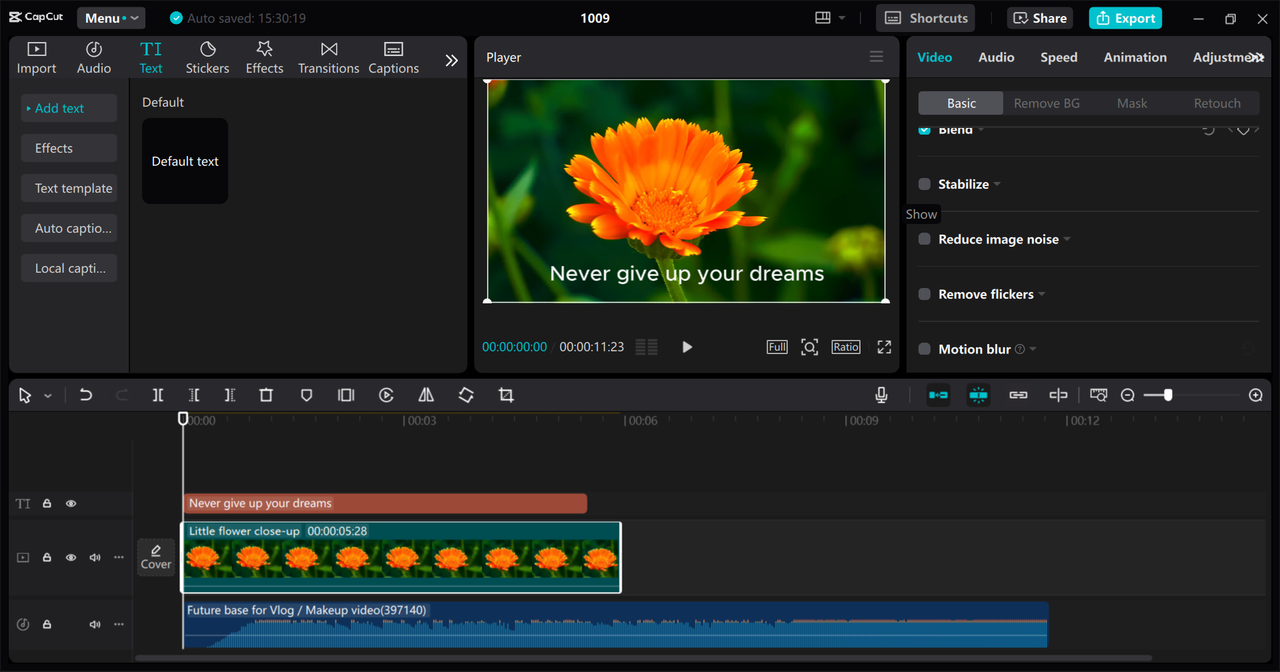Select the Retouch sub-tab
1280x672 pixels.
tap(1217, 103)
